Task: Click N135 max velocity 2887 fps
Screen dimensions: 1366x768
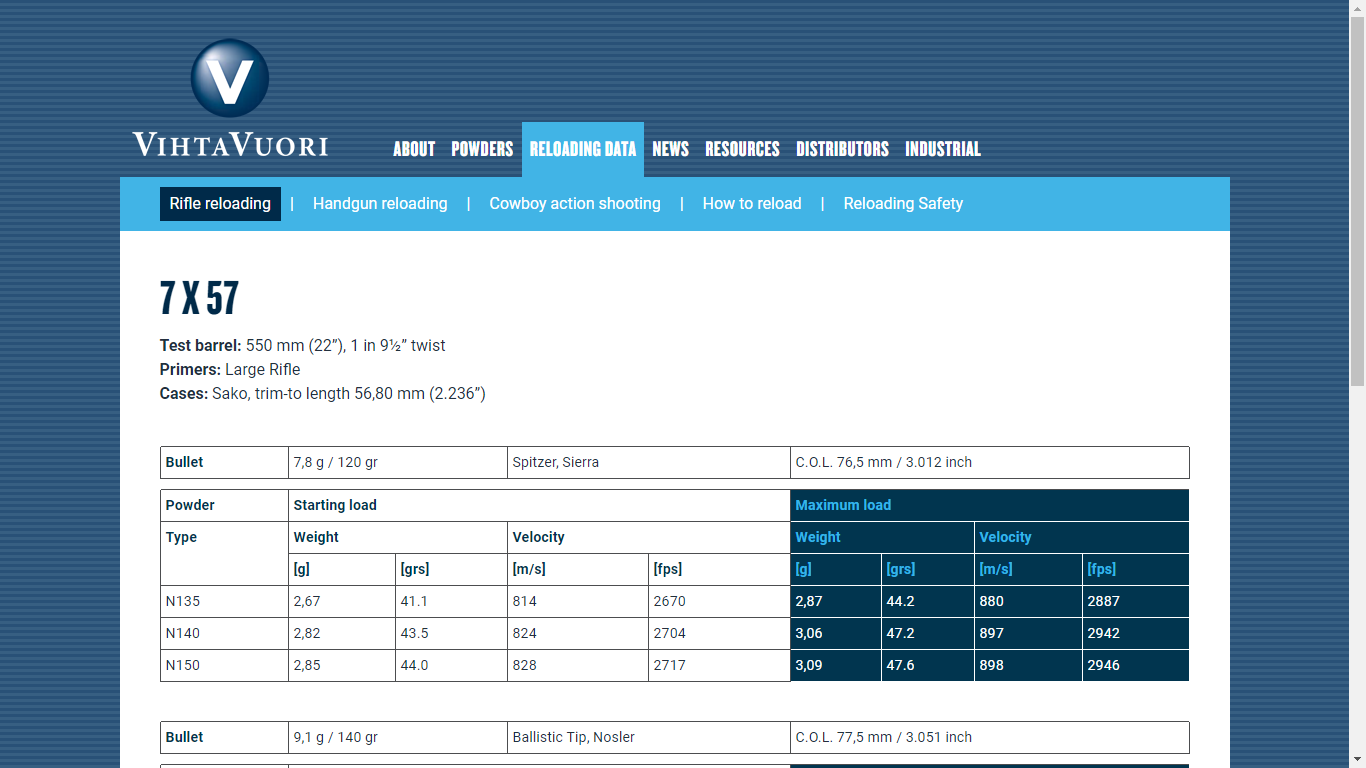Action: click(1136, 602)
